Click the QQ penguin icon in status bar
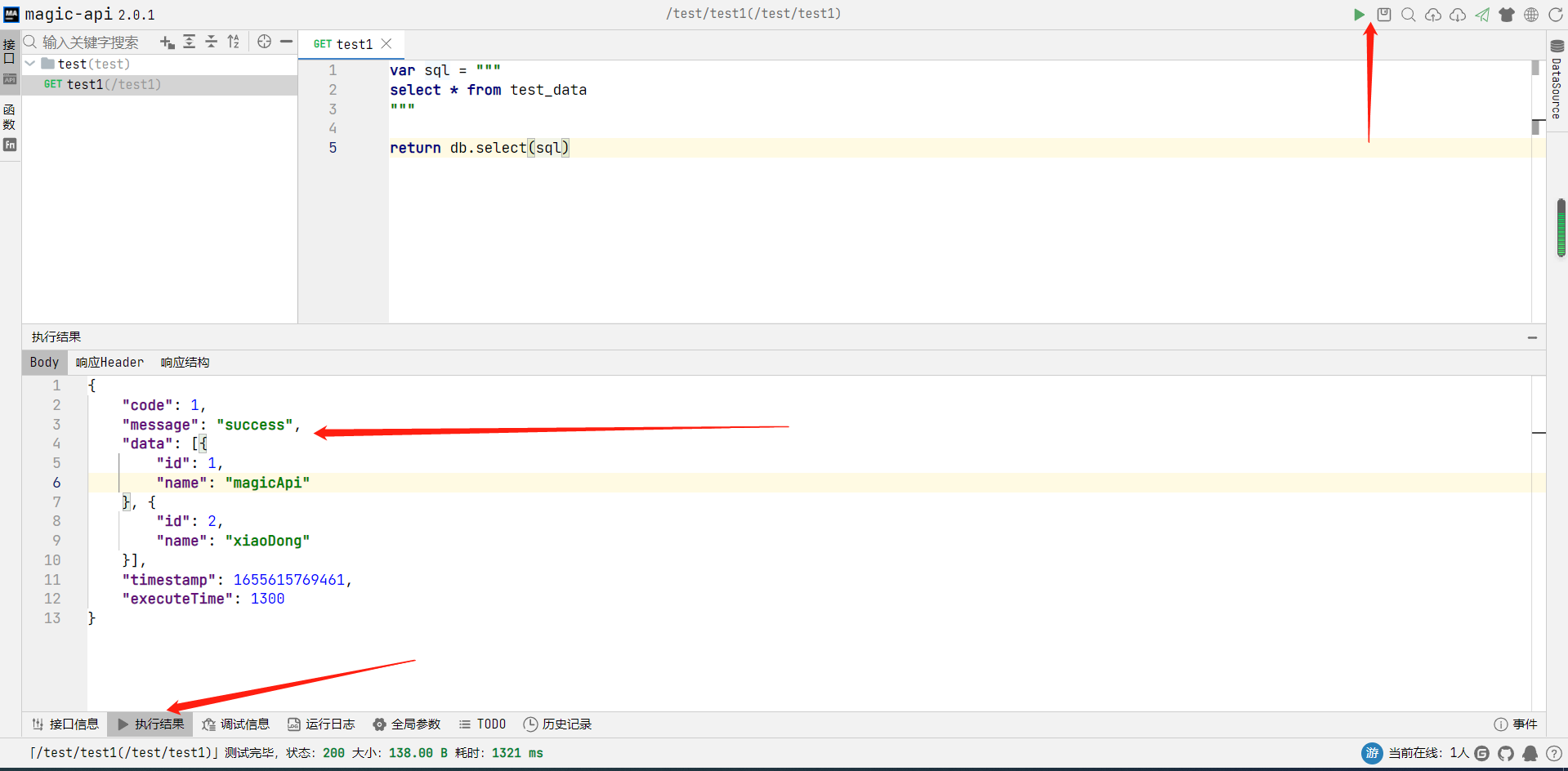This screenshot has width=1568, height=771. pyautogui.click(x=1530, y=753)
